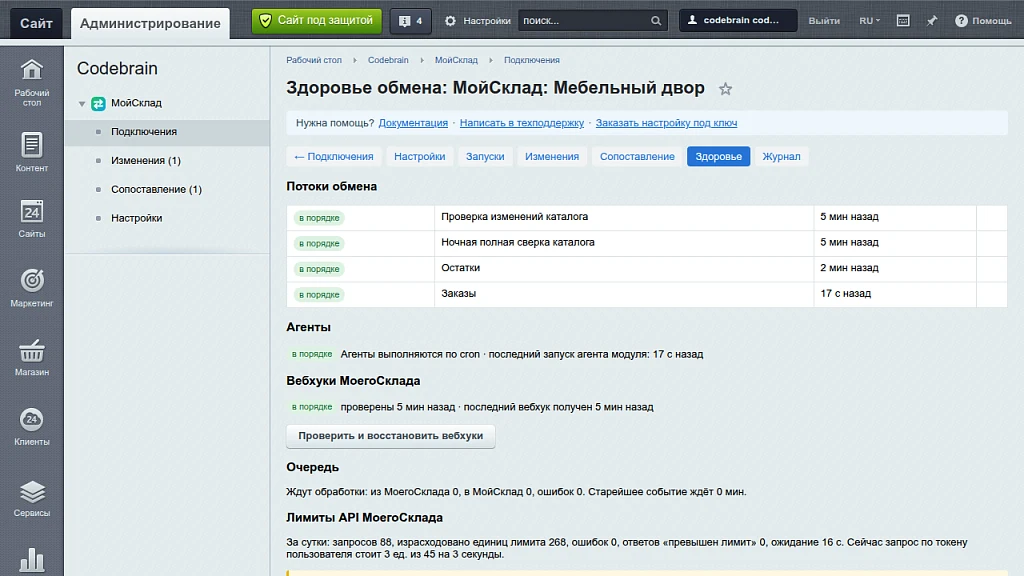Viewport: 1024px width, 576px height.
Task: Open the codebrain user profile menu
Action: (x=738, y=20)
